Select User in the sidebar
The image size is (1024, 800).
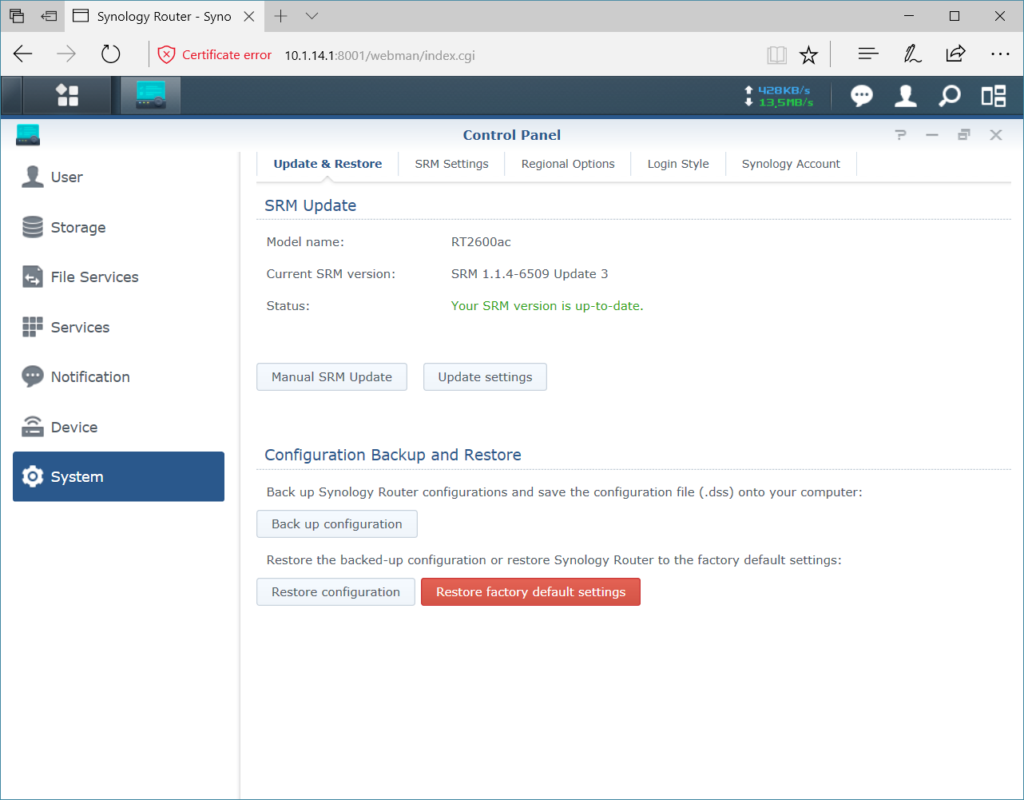point(118,177)
